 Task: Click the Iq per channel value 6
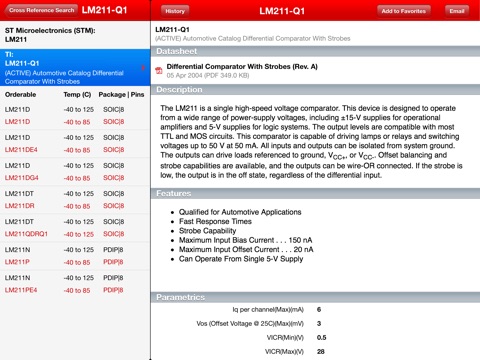(319, 310)
